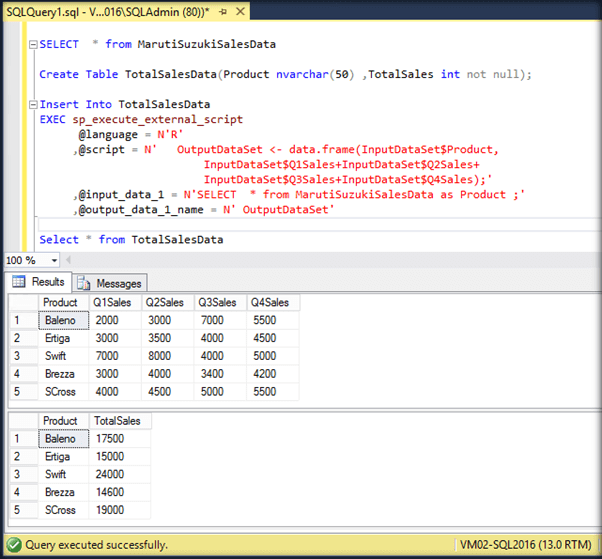Collapse the SELECT statement outline marker
Viewport: 602px width, 559px height.
(x=32, y=45)
